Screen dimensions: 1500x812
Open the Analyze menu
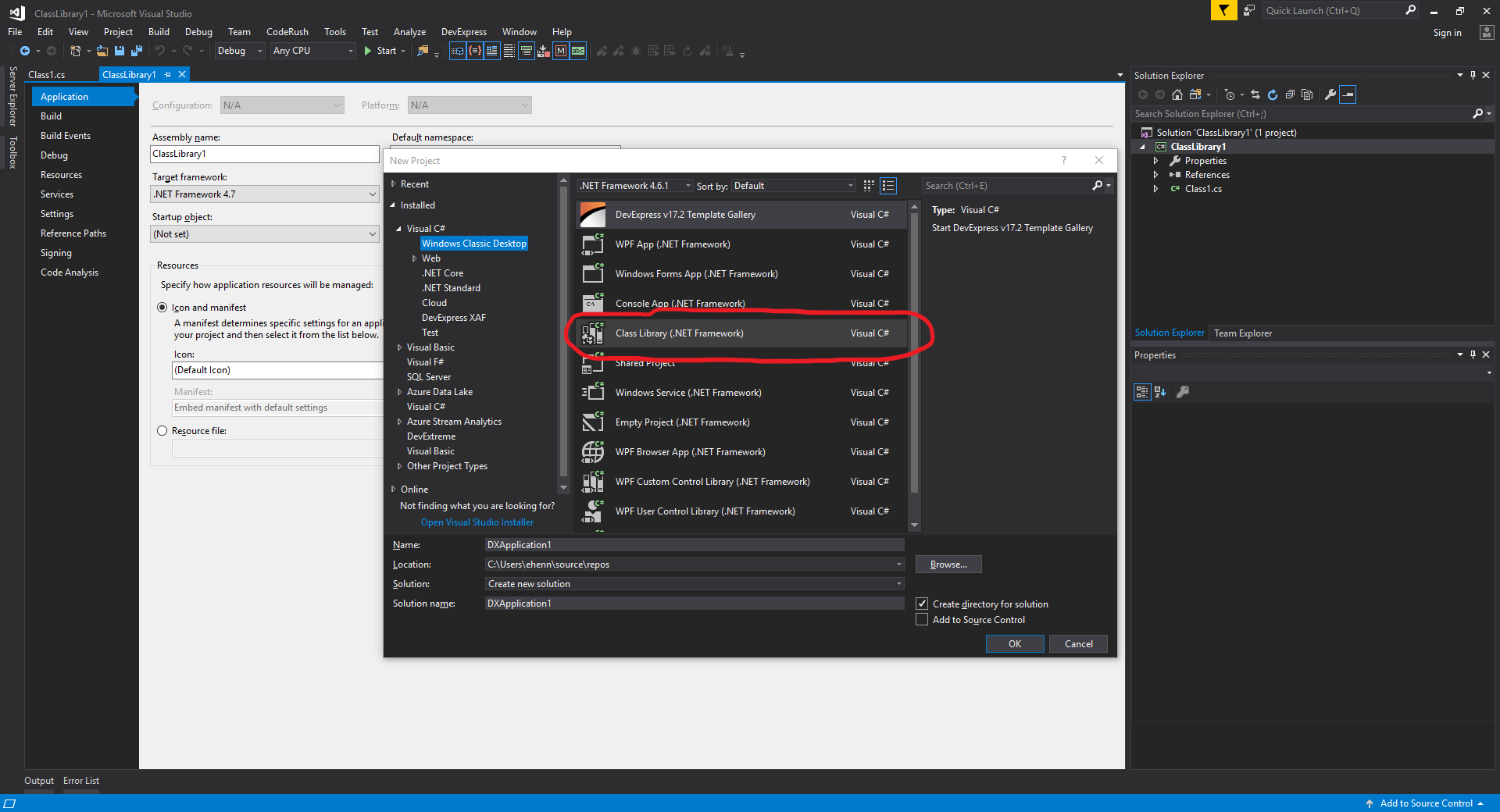click(x=409, y=32)
